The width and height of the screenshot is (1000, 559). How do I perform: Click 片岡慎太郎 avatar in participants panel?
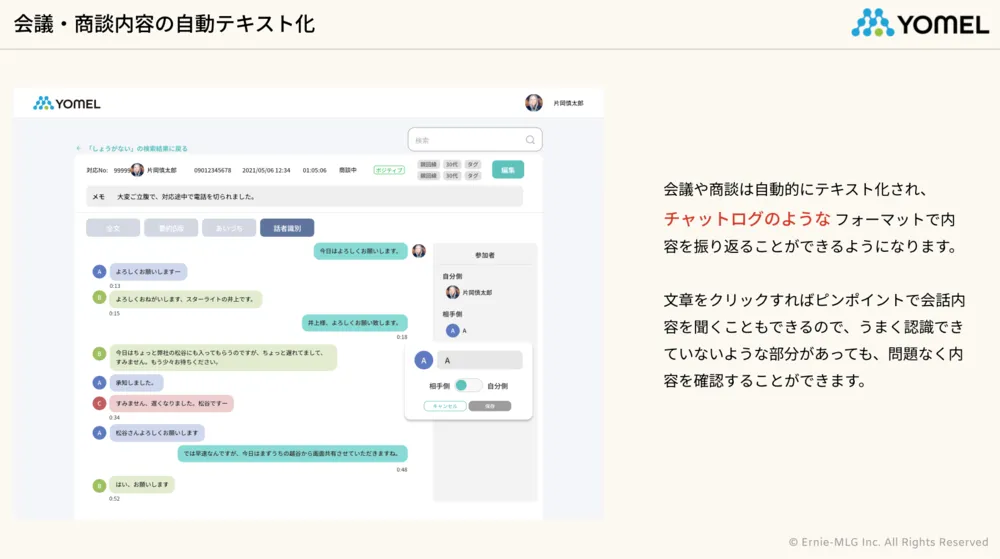coord(452,292)
